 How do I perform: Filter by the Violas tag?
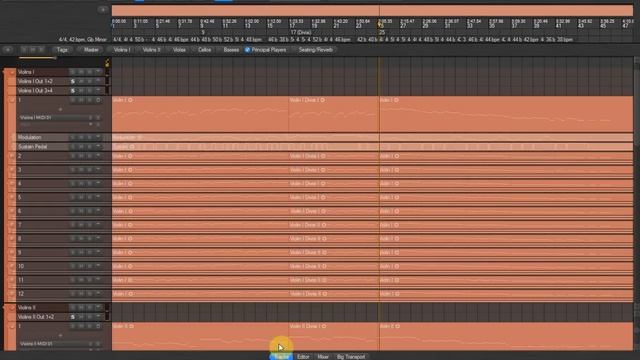click(x=179, y=50)
